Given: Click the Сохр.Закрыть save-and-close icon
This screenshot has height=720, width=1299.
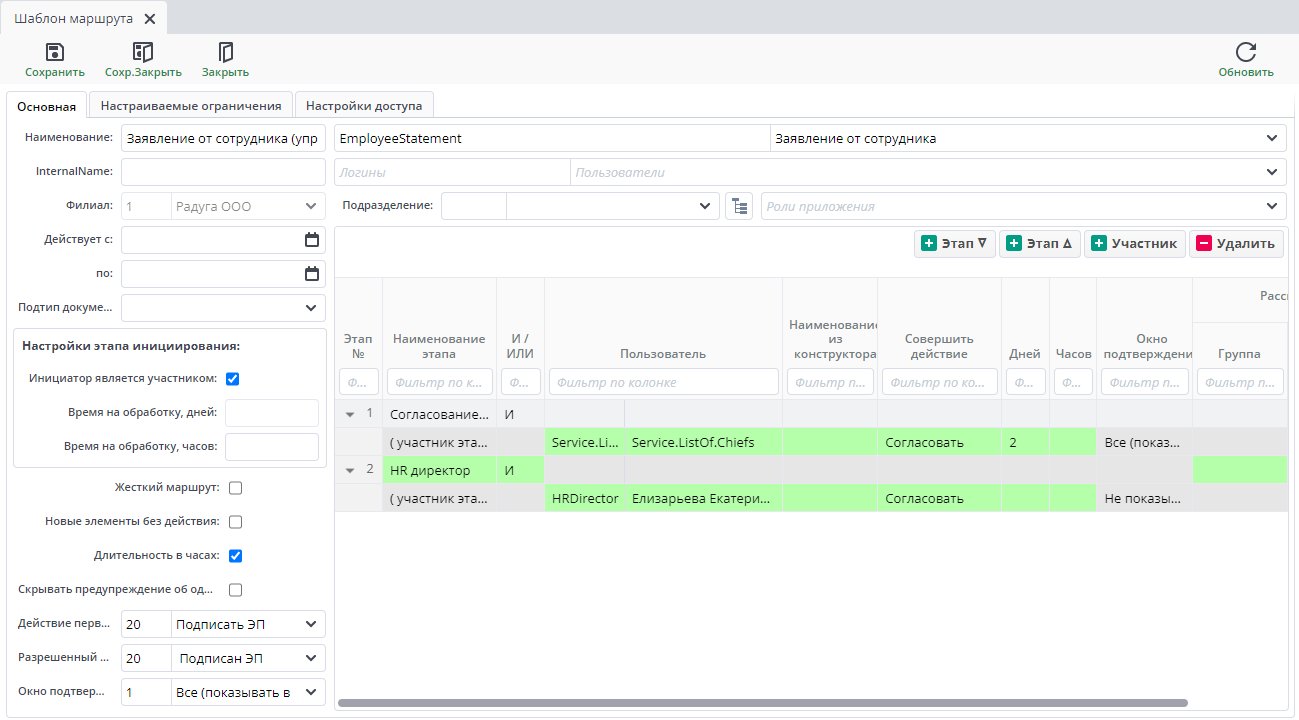Looking at the screenshot, I should point(143,53).
